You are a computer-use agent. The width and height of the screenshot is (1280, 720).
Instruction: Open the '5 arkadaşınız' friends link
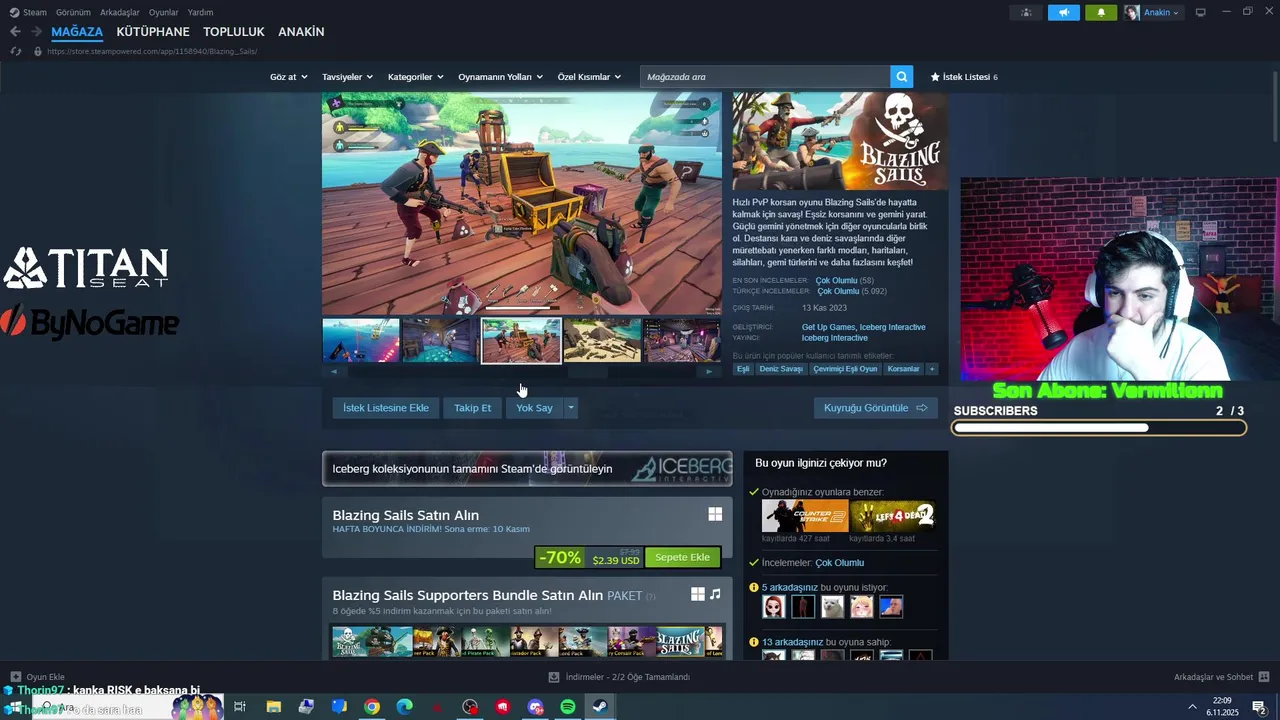coord(790,588)
